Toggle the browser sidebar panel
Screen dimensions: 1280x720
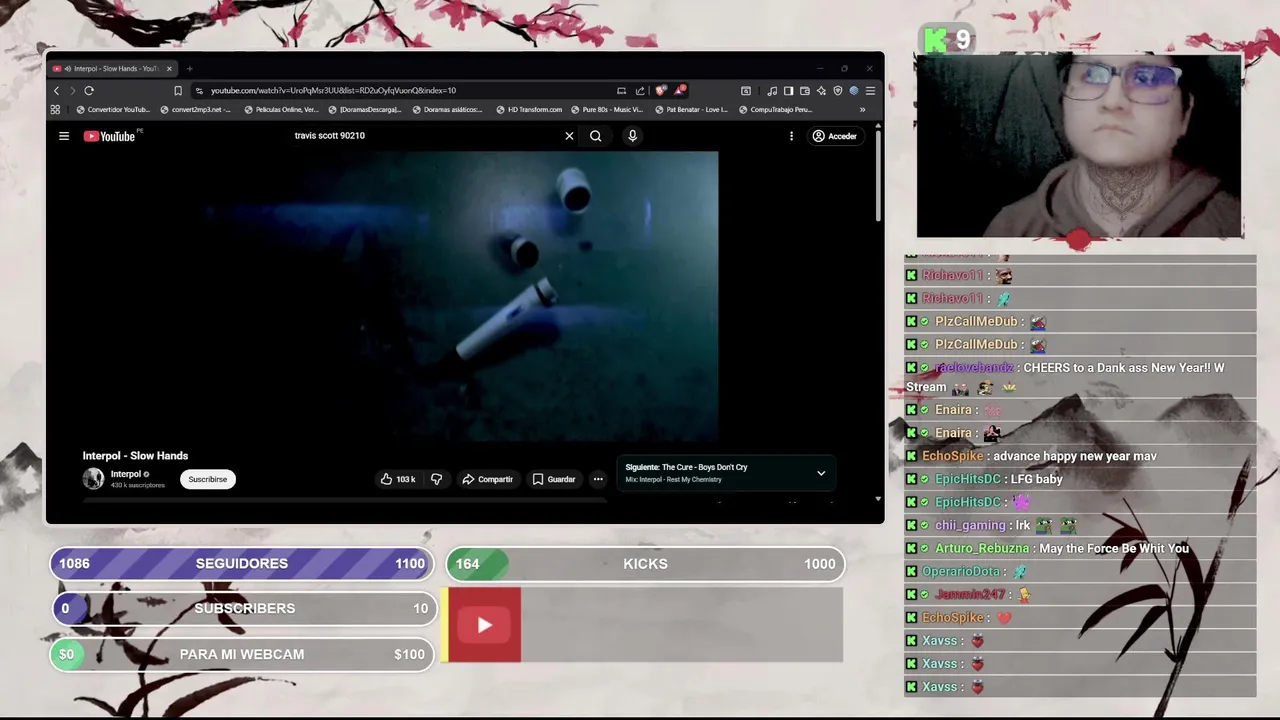(788, 91)
